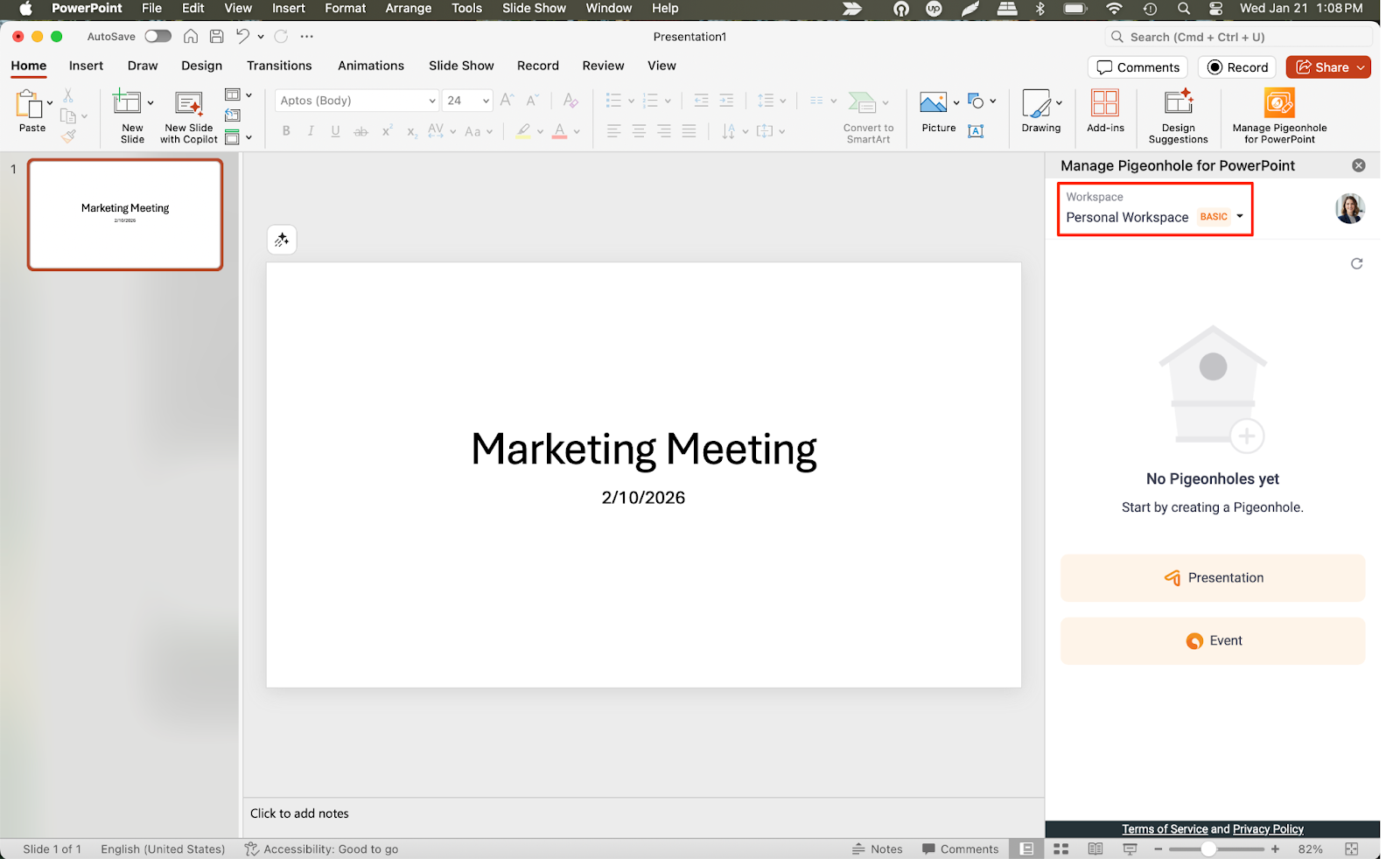Insert a new slide with Copilot
1400x859 pixels.
188,104
